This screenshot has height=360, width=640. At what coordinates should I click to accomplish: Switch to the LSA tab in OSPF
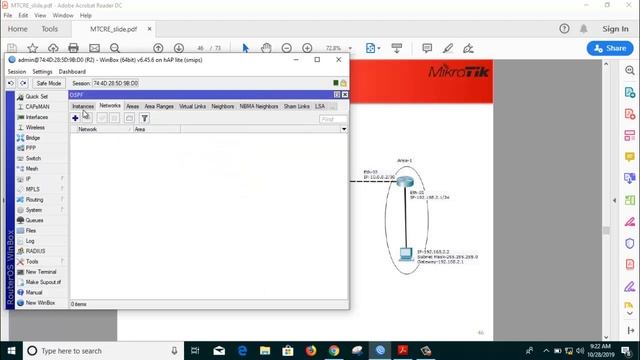[x=320, y=107]
